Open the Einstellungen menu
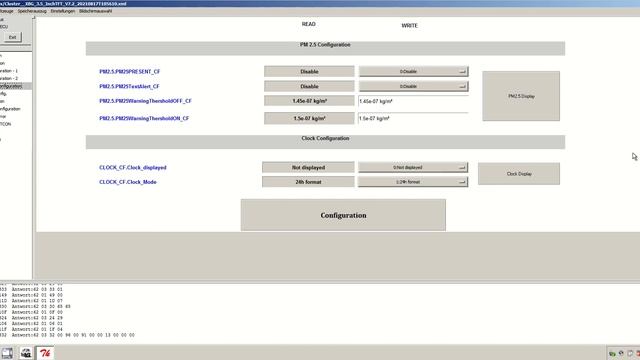The image size is (640, 360). [x=63, y=11]
